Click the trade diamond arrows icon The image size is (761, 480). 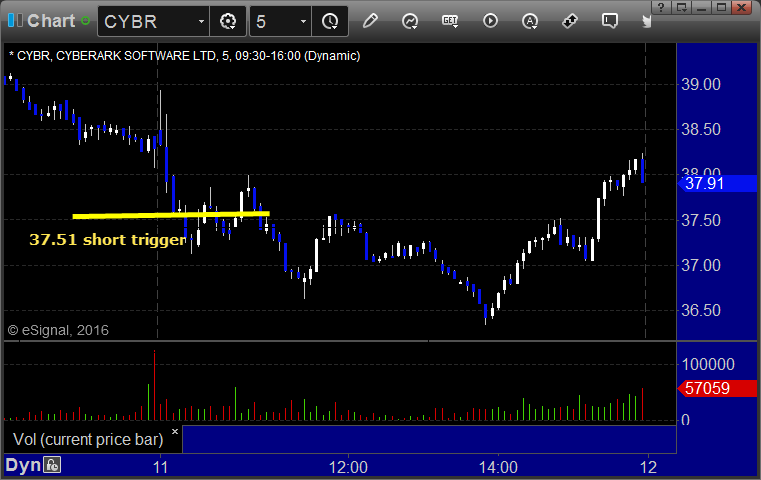pos(570,21)
